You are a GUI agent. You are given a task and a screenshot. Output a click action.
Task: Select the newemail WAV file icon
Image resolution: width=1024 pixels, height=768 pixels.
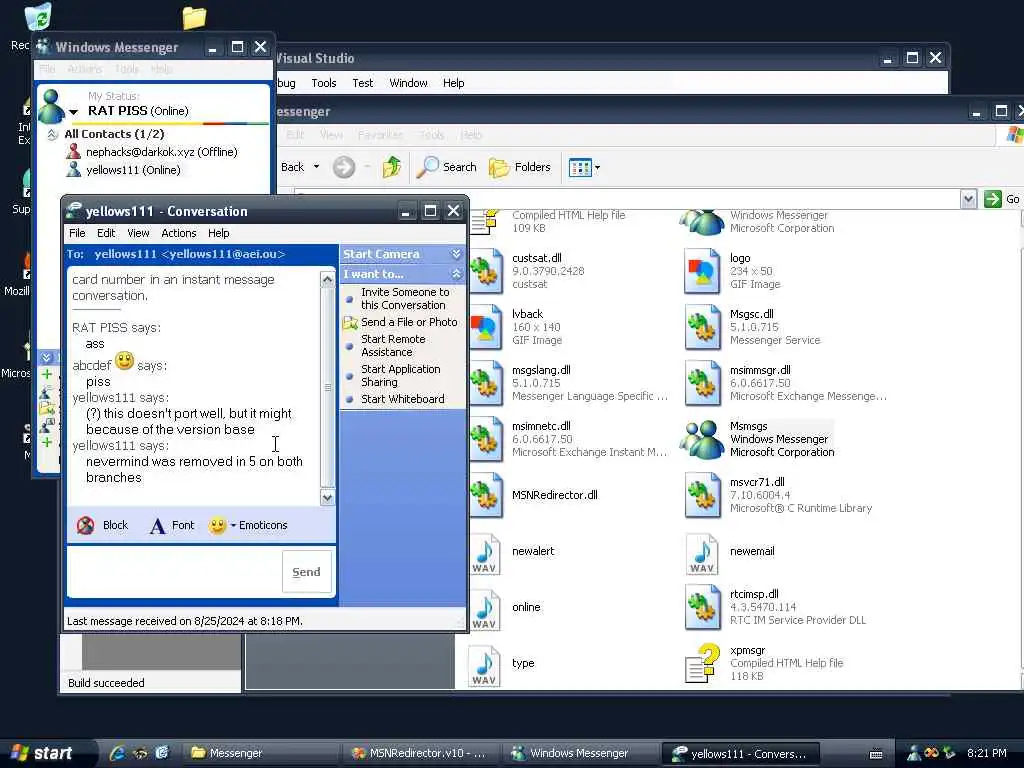pos(702,554)
